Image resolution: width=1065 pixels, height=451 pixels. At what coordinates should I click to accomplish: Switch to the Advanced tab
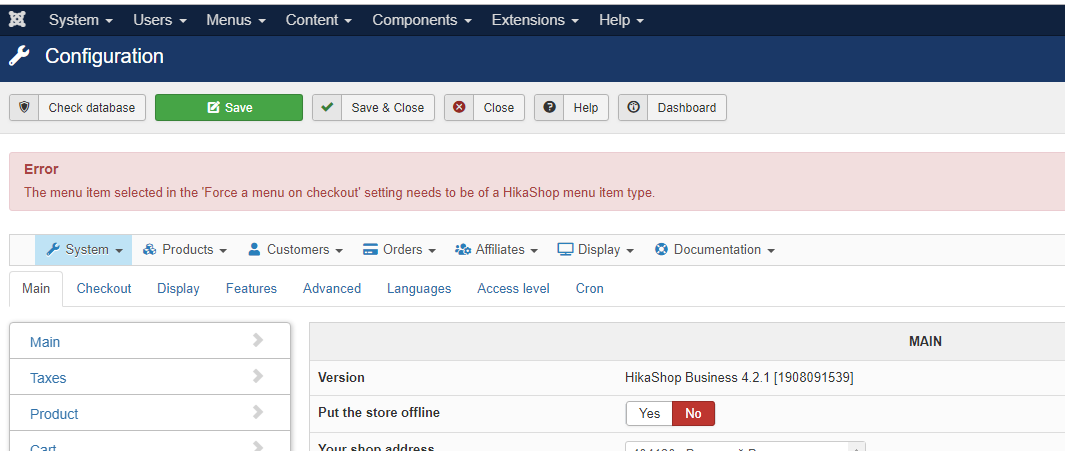tap(331, 289)
